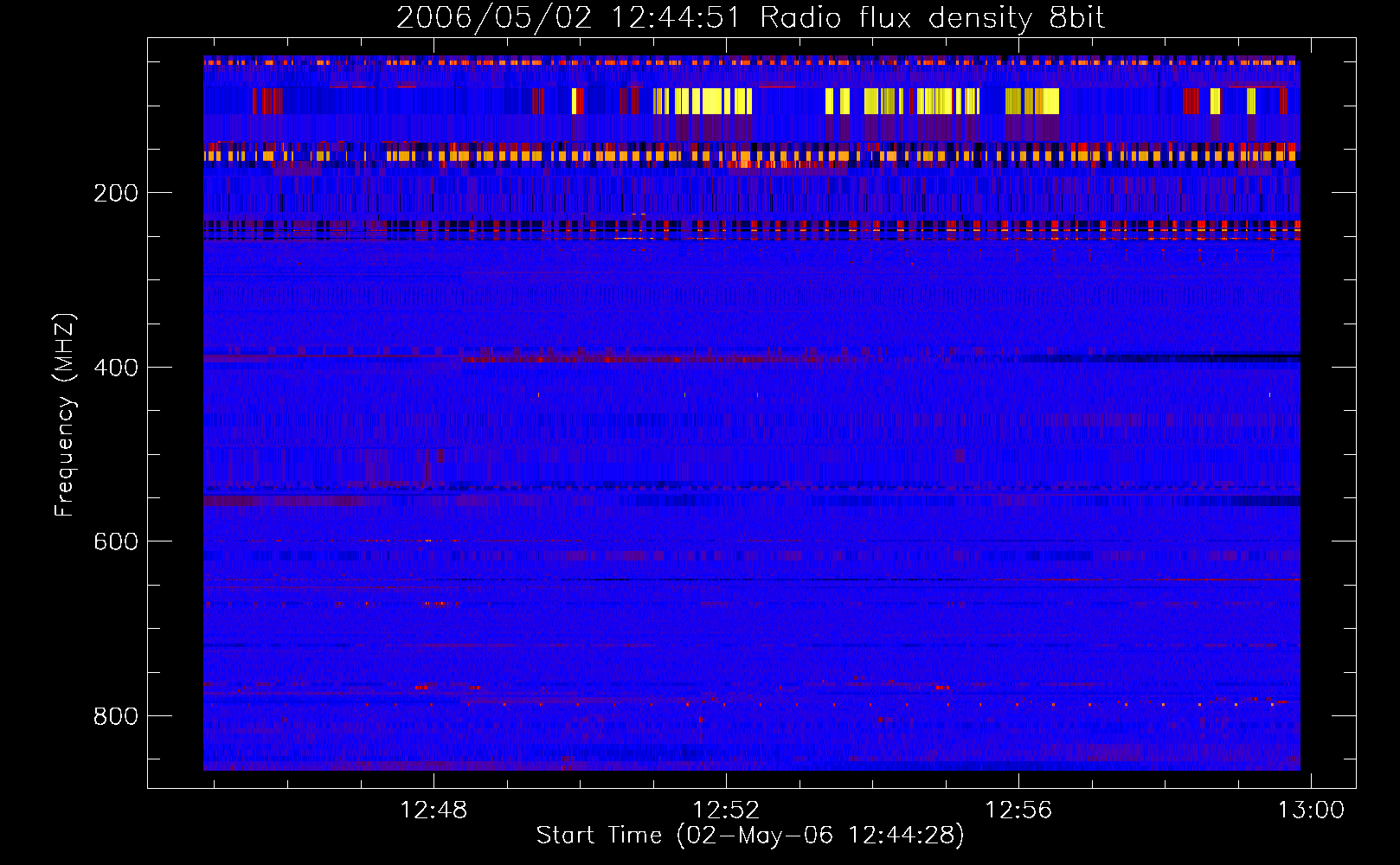Click the 400 frequency tick label
This screenshot has width=1400, height=865.
click(x=116, y=368)
